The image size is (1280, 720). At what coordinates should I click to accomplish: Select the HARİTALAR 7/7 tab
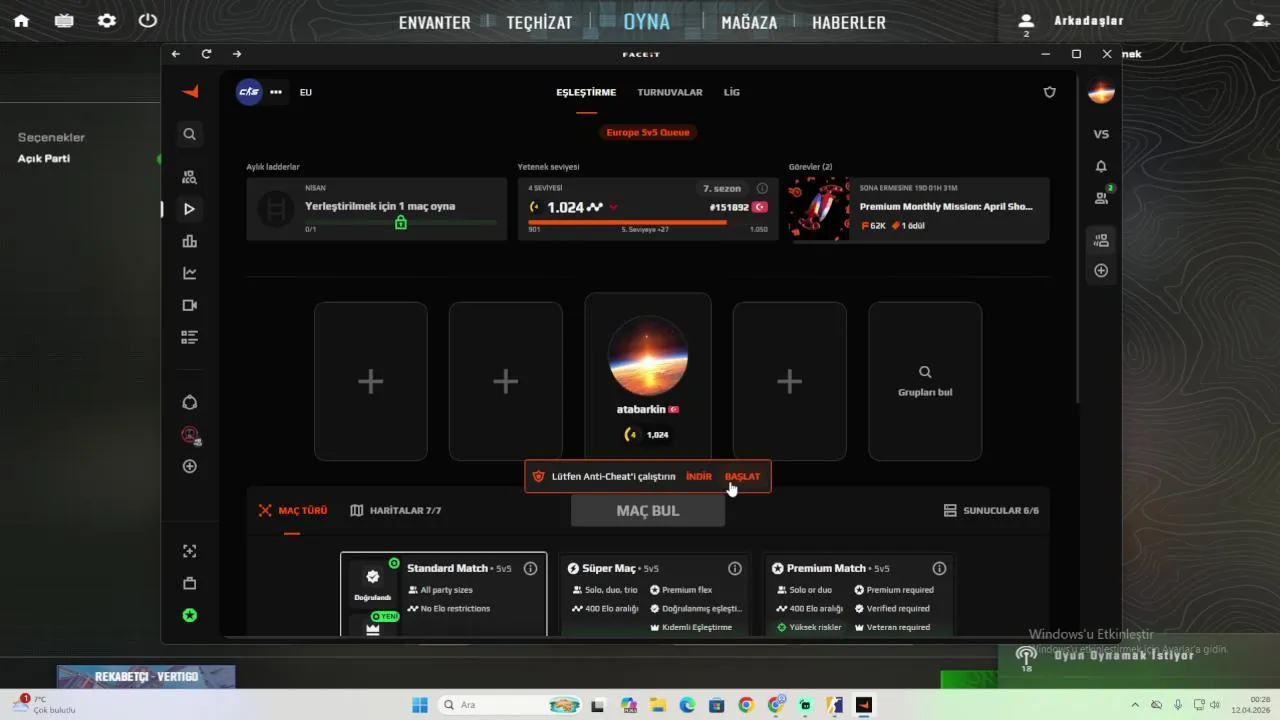point(396,510)
